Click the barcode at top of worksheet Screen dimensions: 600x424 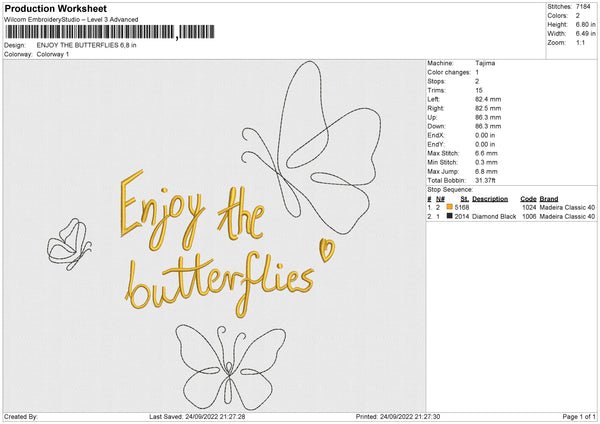click(x=110, y=32)
